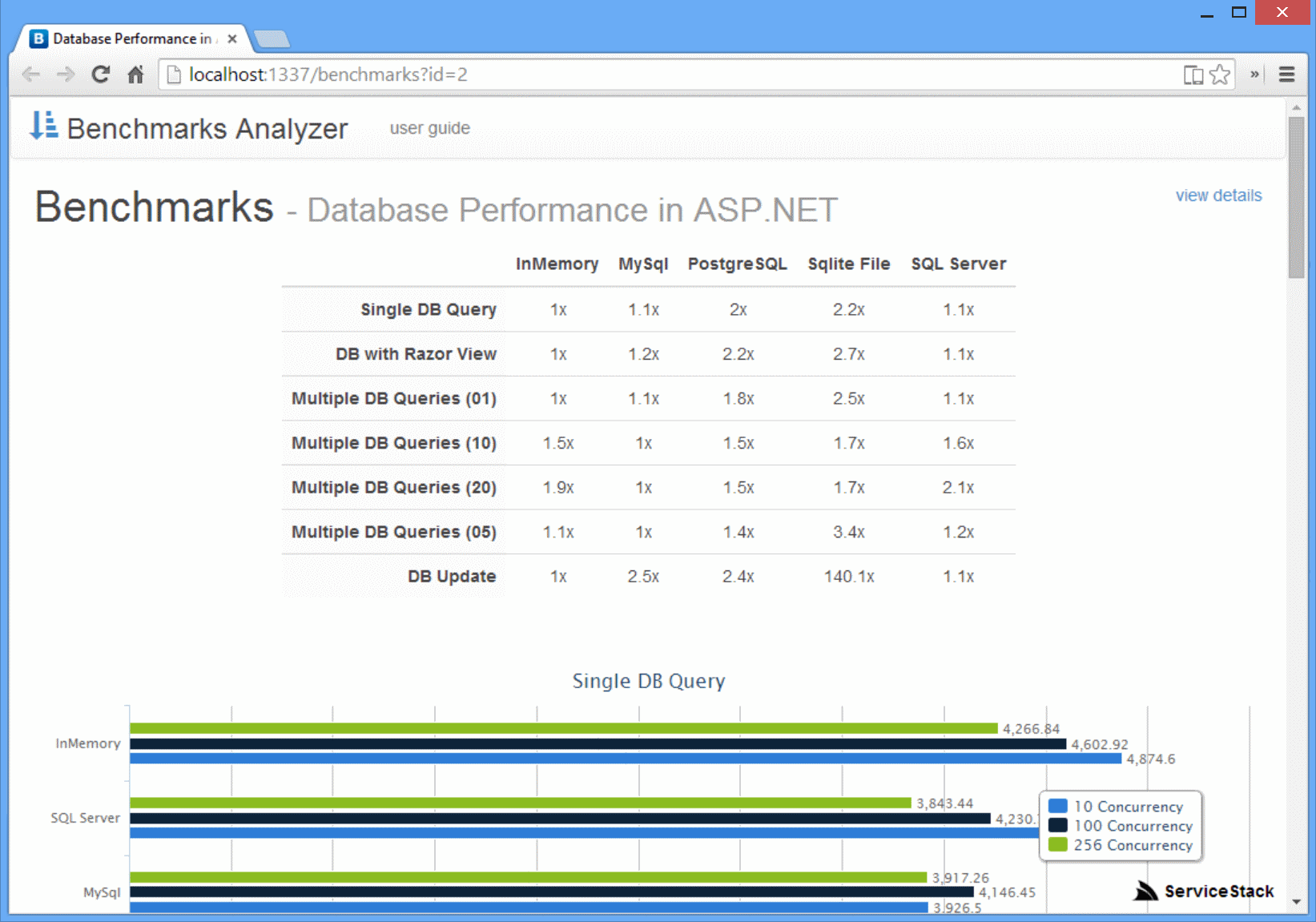Click the Sqlite File column header
The width and height of the screenshot is (1316, 922).
(x=848, y=264)
